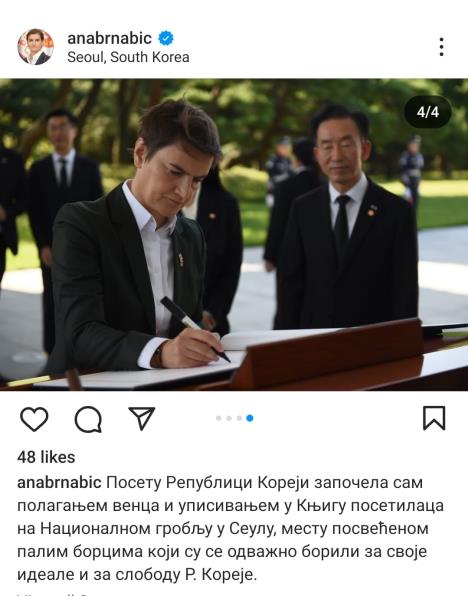Tap the pen in the photo

[195, 329]
